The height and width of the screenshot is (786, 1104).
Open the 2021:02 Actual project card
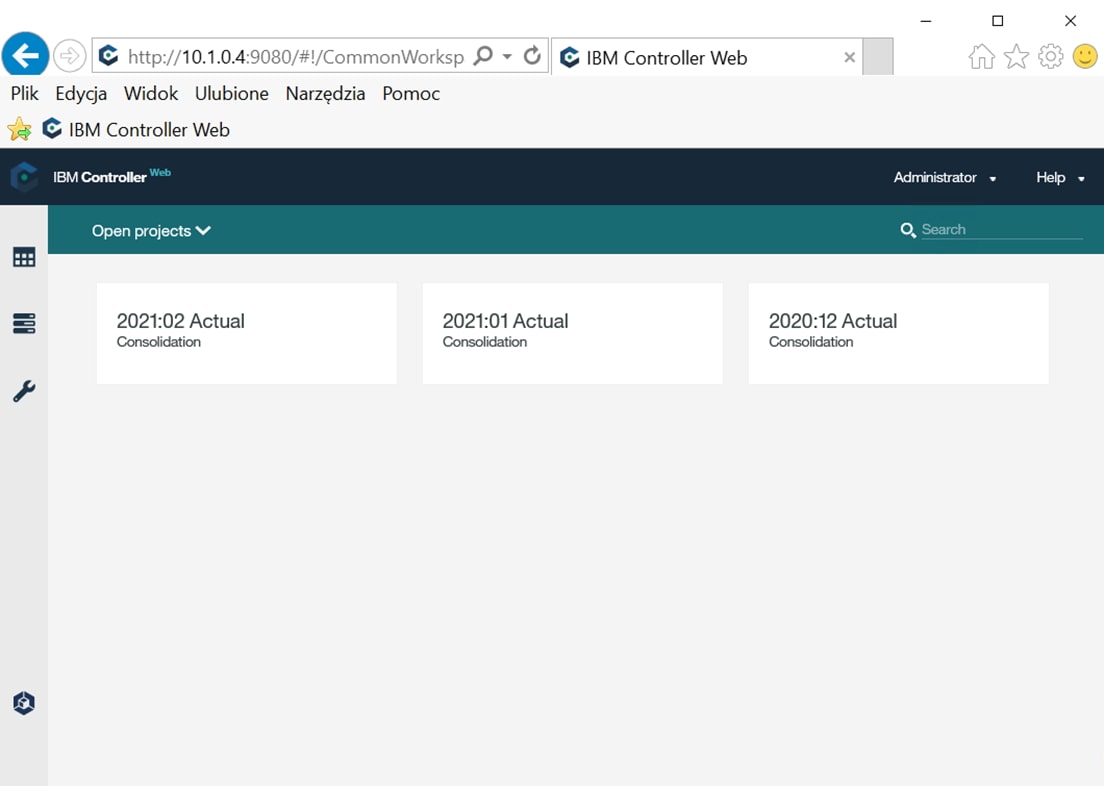click(x=246, y=333)
